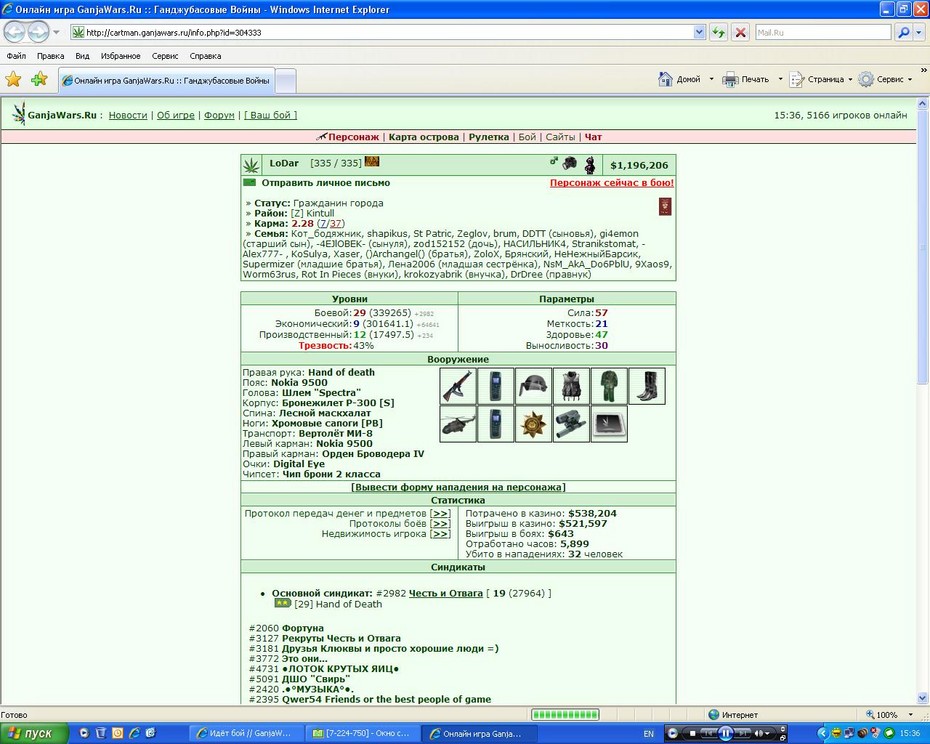The height and width of the screenshot is (744, 930).
Task: Open the Сервис toolbar dropdown
Action: coord(886,79)
